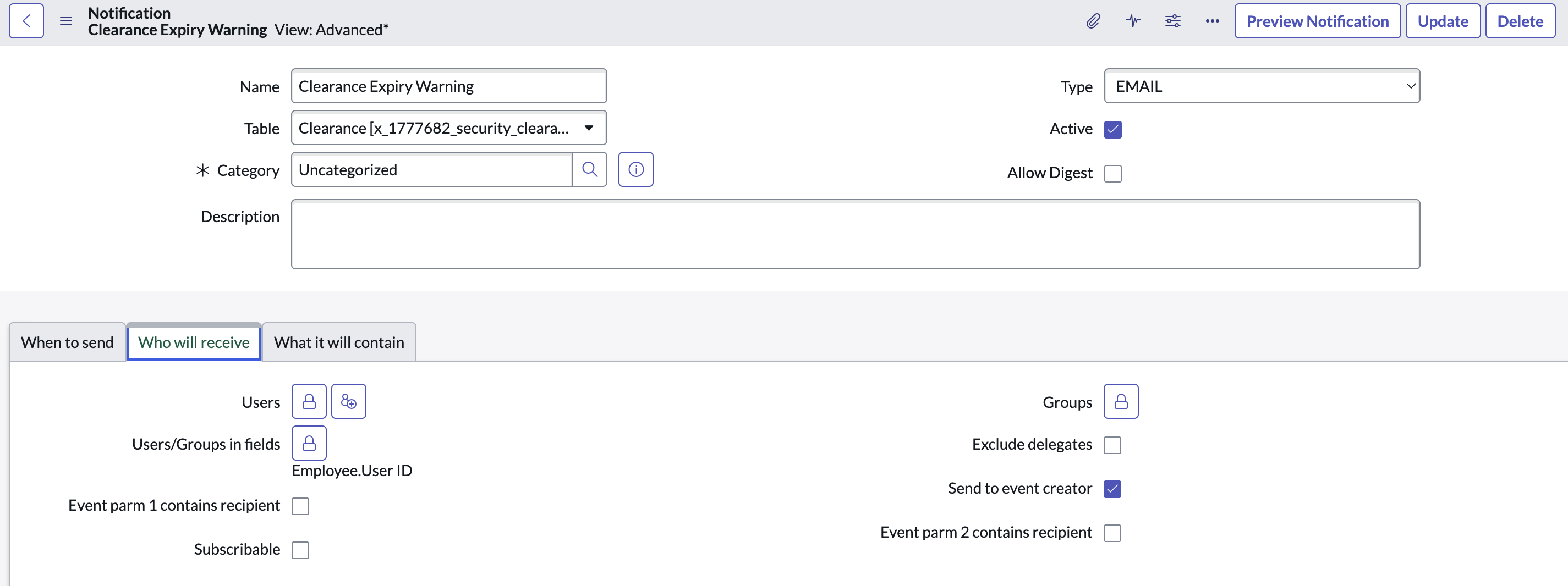The image size is (1568, 586).
Task: Open the activity stream icon
Action: [x=1132, y=21]
